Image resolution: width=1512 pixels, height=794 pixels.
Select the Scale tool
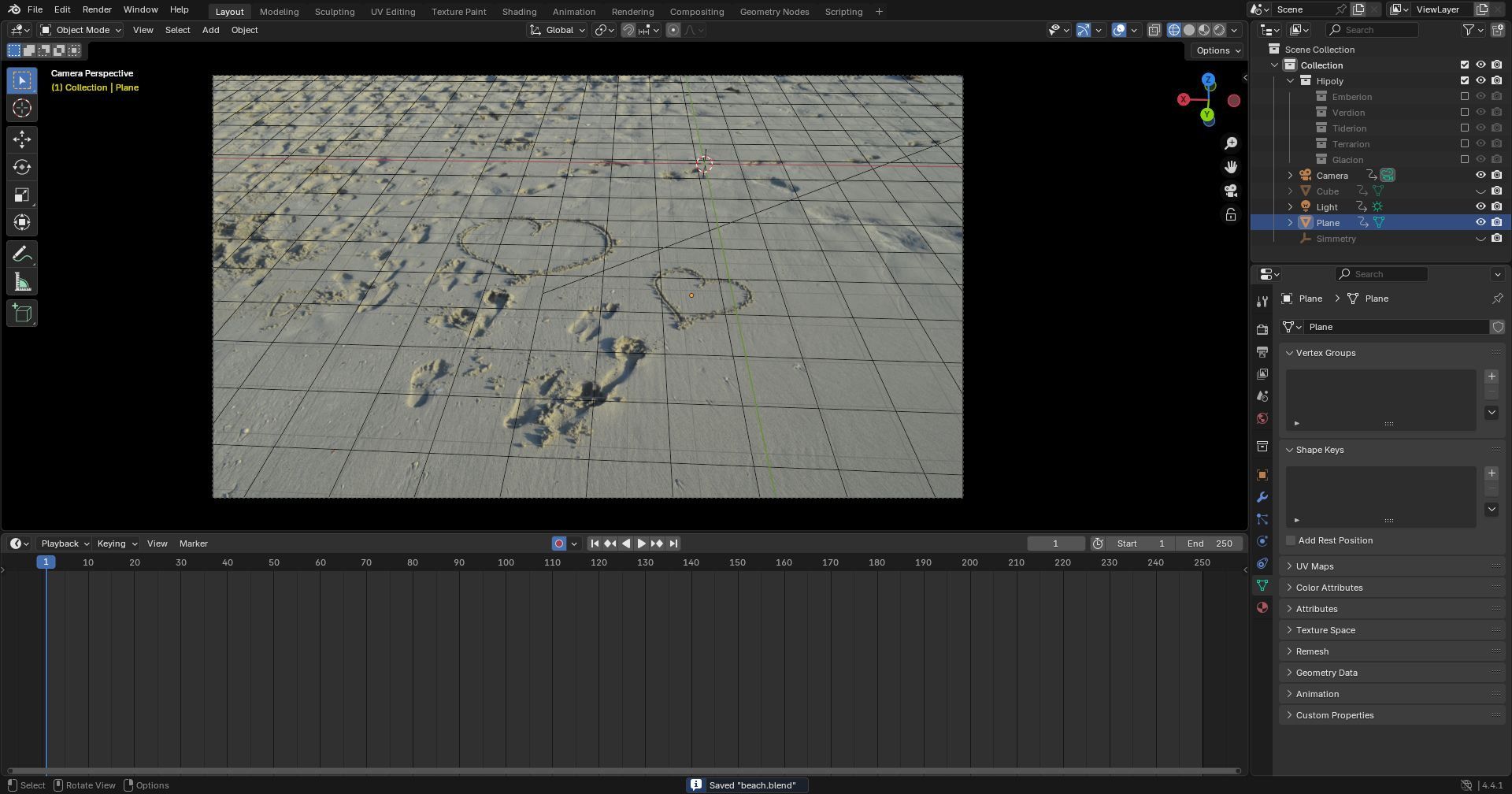(x=22, y=195)
